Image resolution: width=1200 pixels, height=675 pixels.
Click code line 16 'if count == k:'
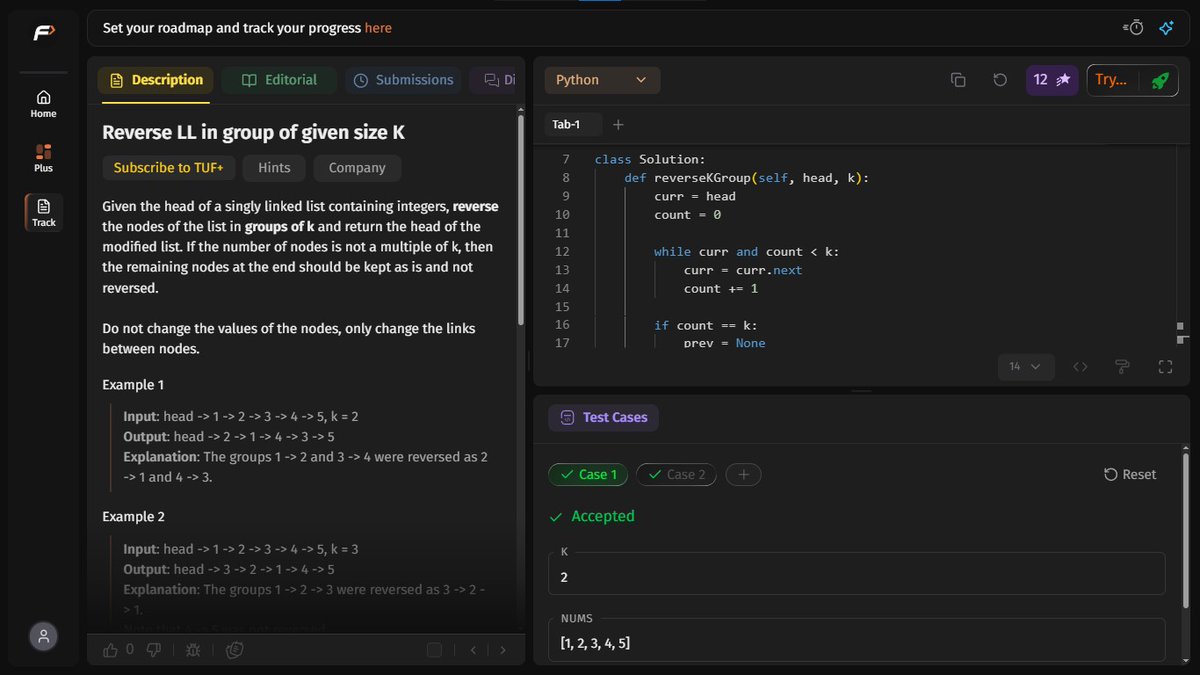click(x=706, y=325)
